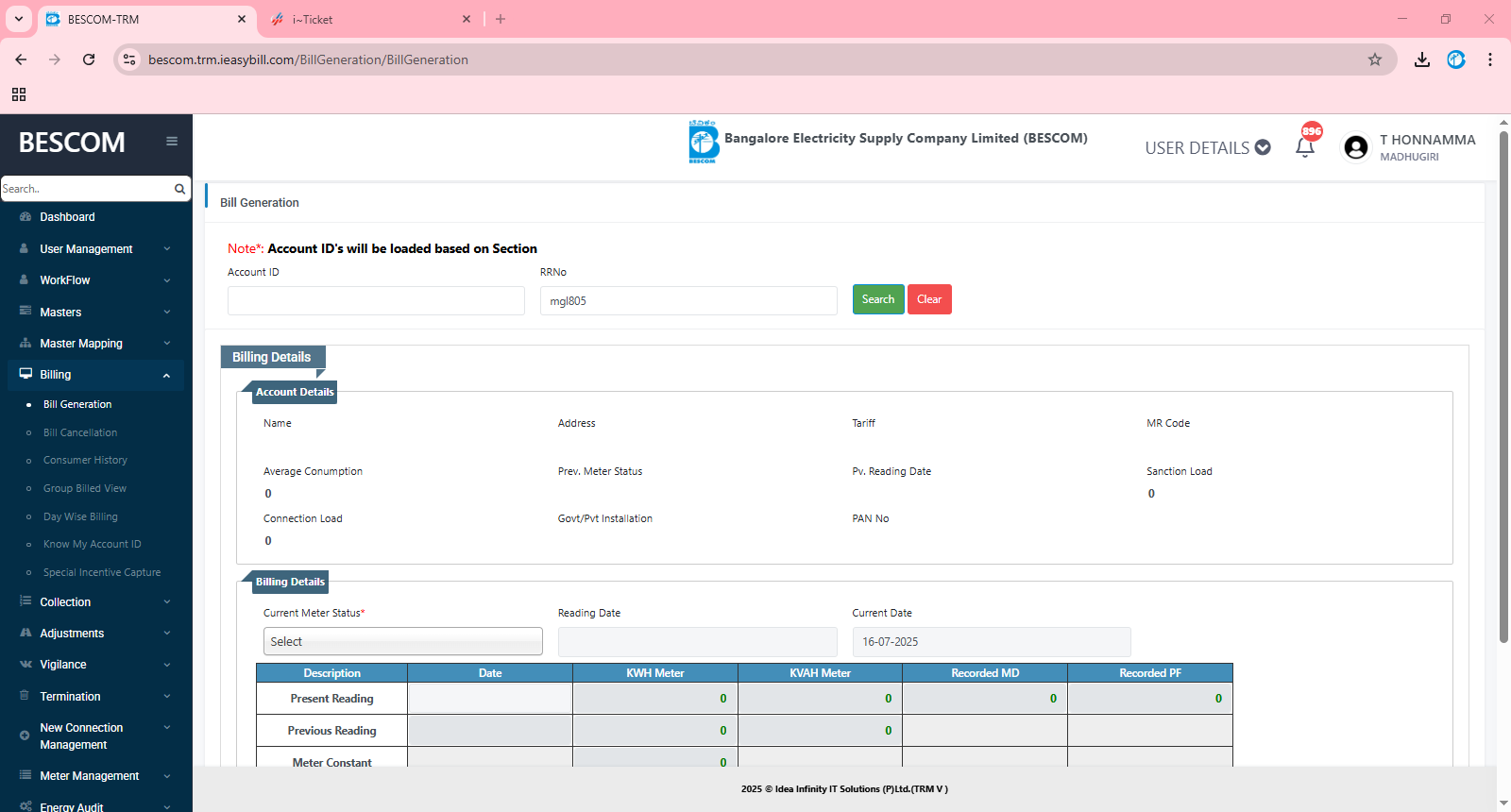
Task: Reload the page with refresh icon
Action: (x=89, y=59)
